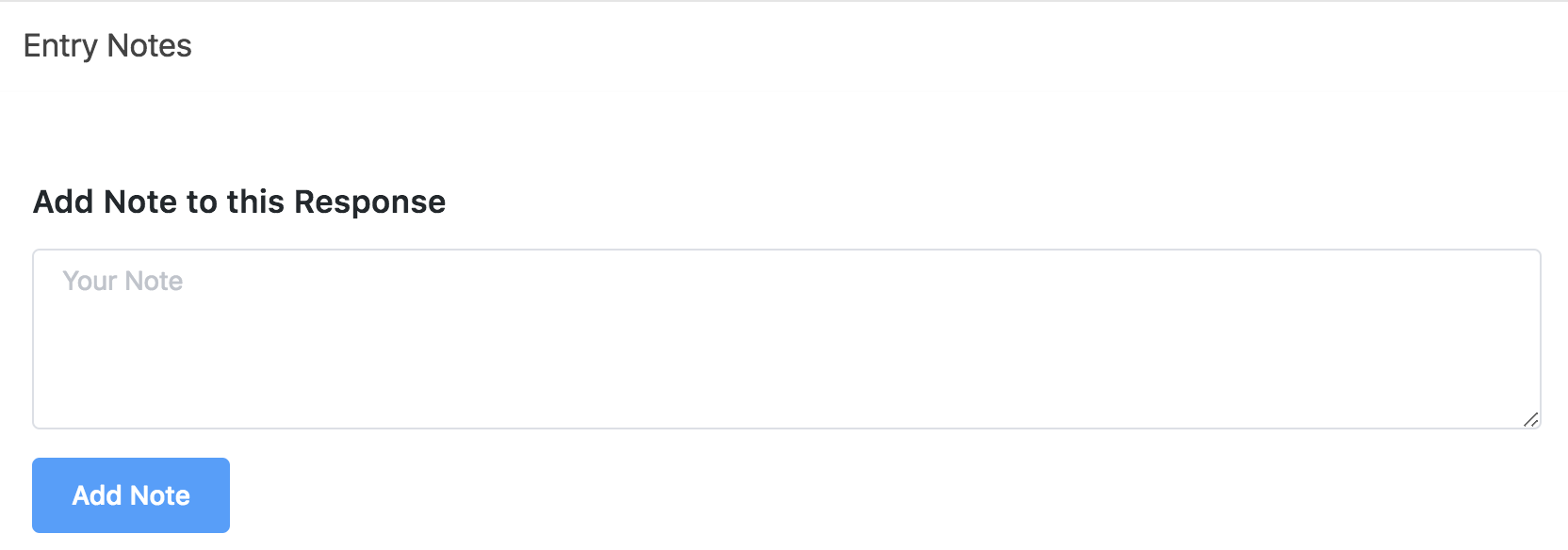Image resolution: width=1568 pixels, height=550 pixels.
Task: Click the word Note on the blue button
Action: (160, 495)
